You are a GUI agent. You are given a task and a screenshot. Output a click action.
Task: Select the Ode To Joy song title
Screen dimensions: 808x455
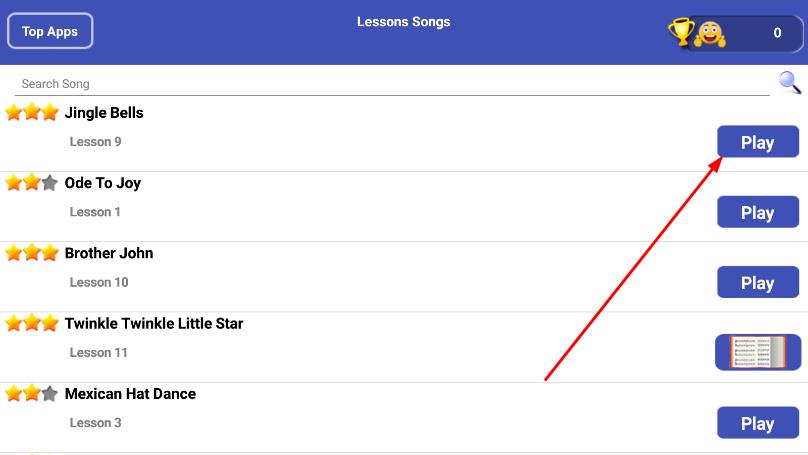pyautogui.click(x=103, y=183)
